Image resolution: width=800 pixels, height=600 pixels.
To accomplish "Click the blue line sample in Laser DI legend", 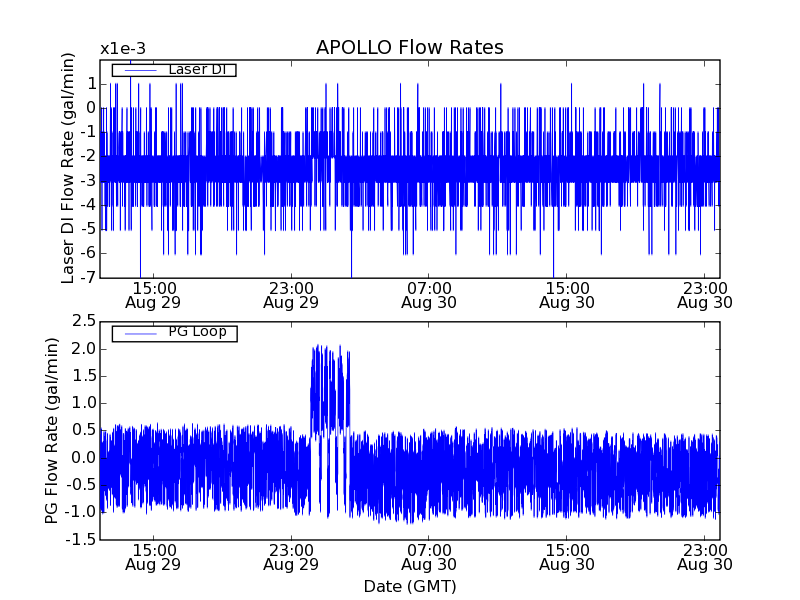I will coord(138,69).
